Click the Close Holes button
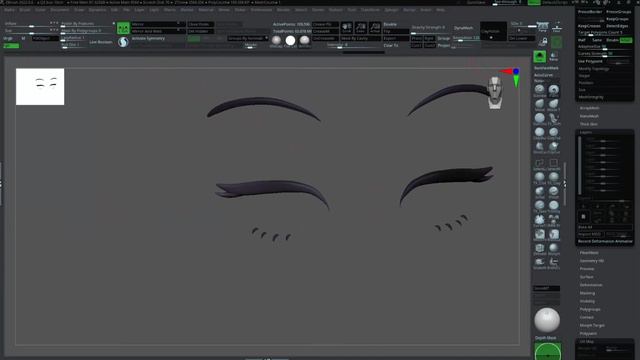 click(x=200, y=24)
